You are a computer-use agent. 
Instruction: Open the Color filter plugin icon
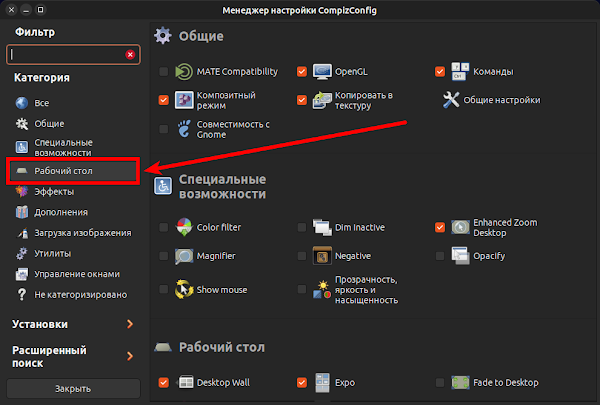tap(184, 227)
